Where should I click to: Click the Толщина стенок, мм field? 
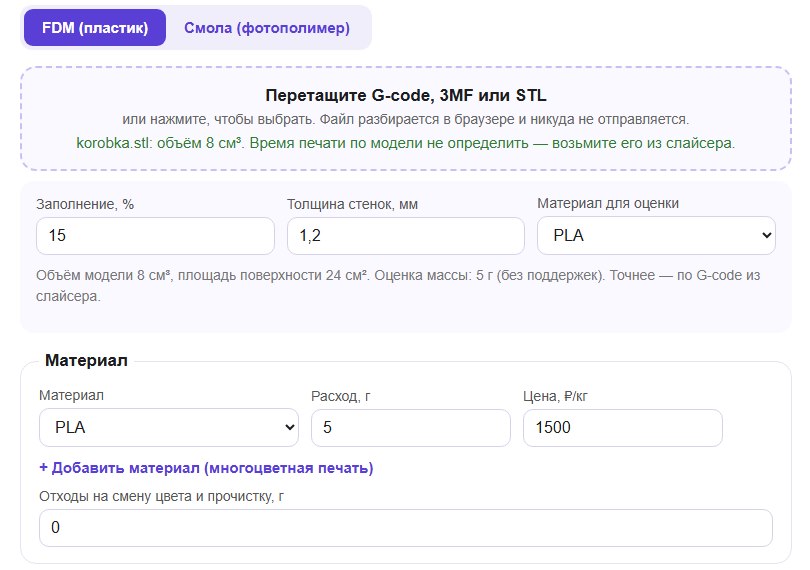(x=406, y=236)
